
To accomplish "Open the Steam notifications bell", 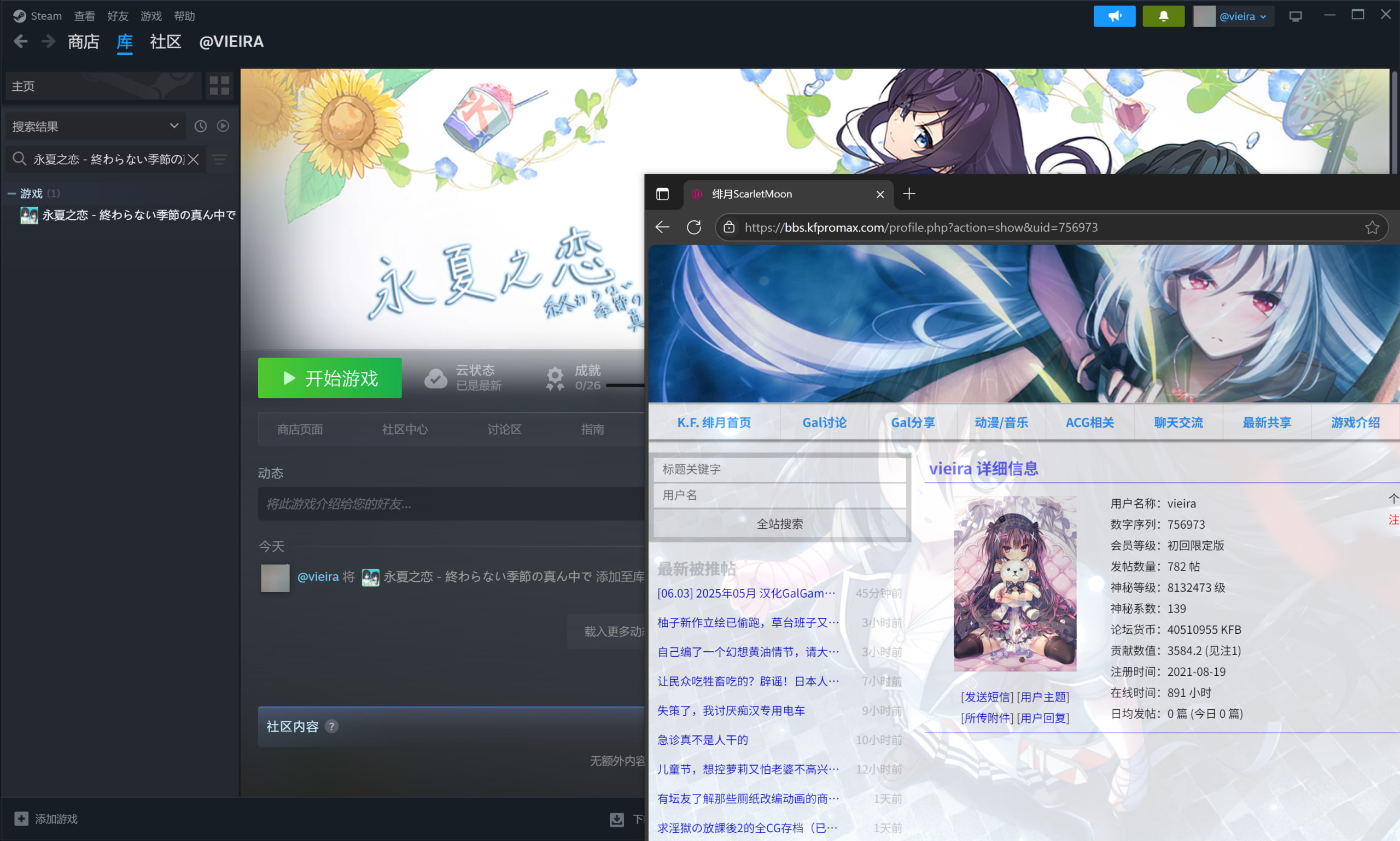I will pos(1163,16).
